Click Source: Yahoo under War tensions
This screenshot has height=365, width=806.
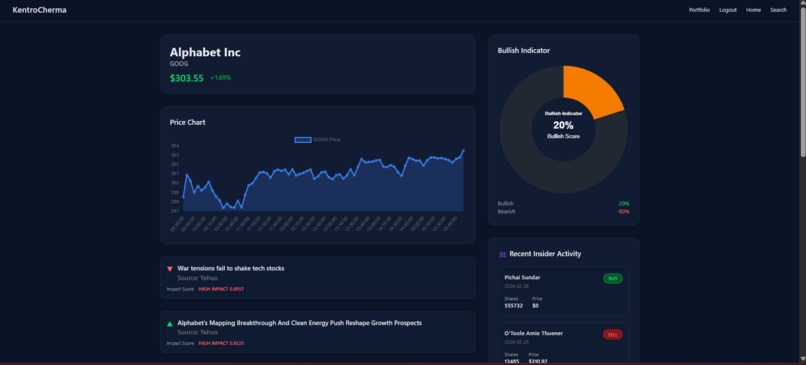(x=197, y=278)
